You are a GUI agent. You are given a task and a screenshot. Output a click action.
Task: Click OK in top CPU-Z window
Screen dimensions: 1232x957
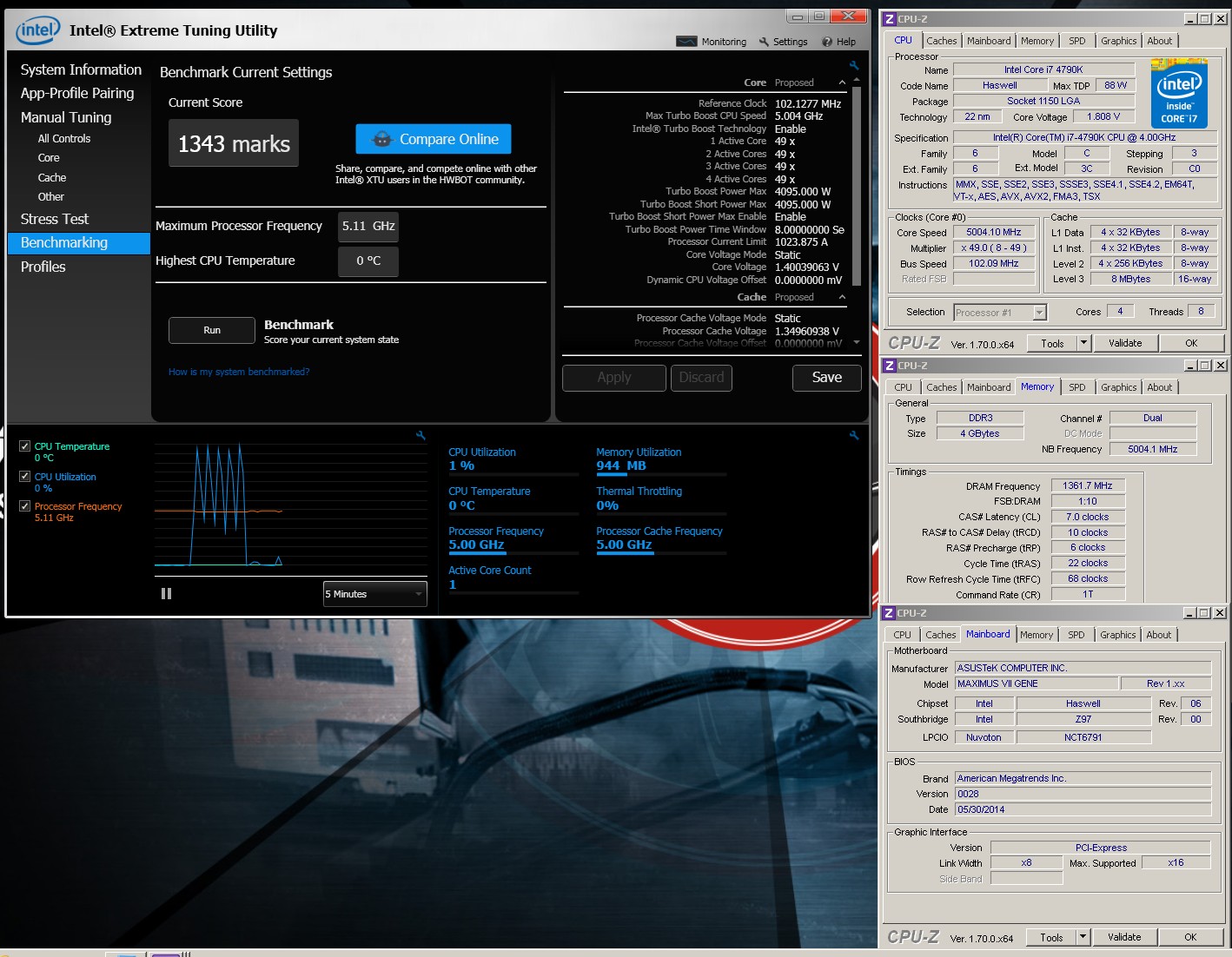coord(1191,343)
